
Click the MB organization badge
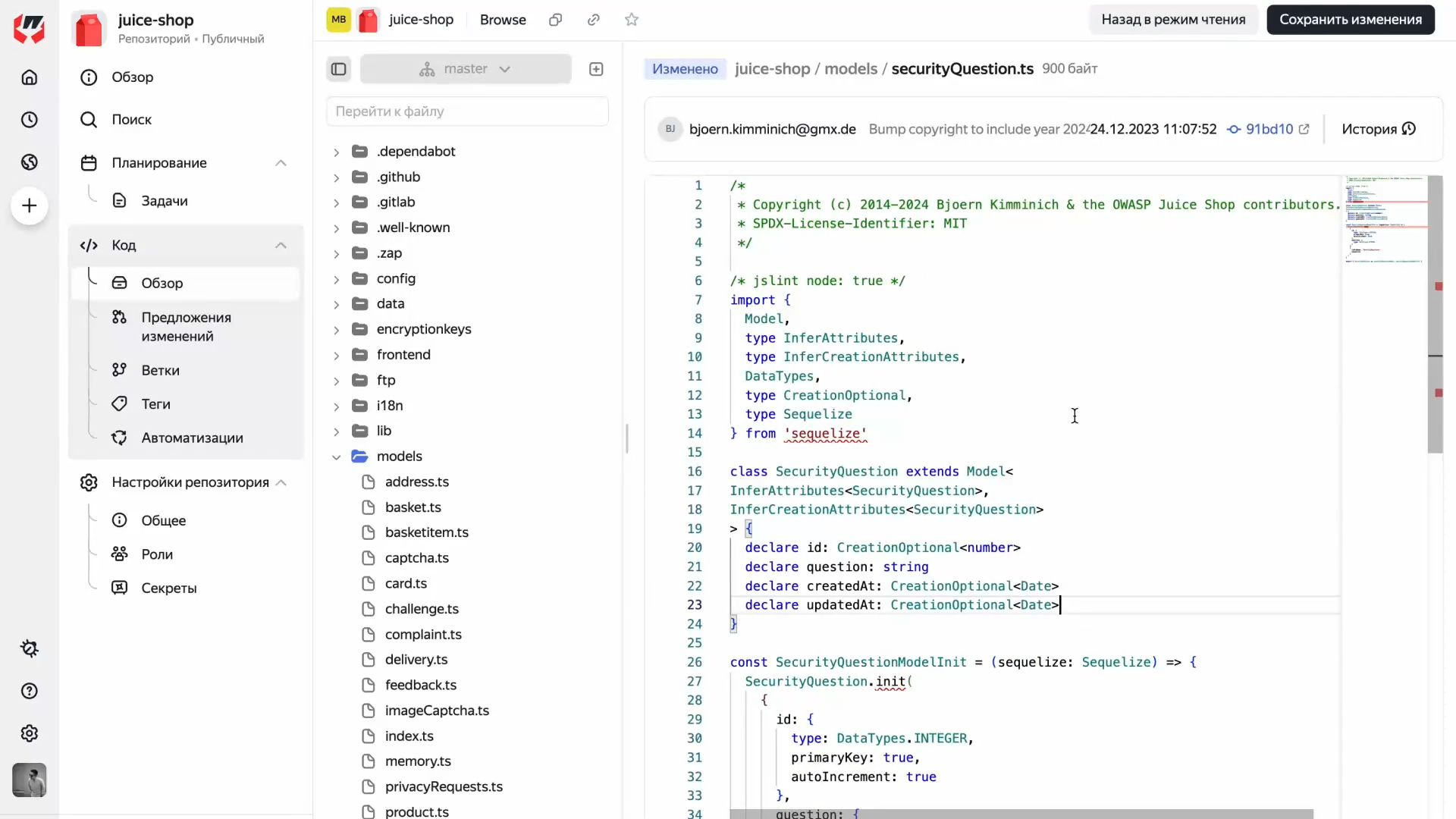(338, 20)
